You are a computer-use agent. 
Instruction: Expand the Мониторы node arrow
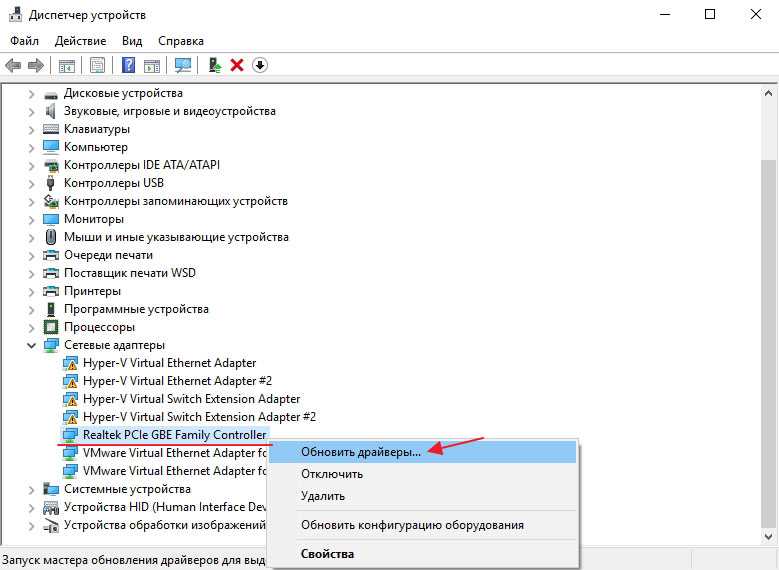coord(31,220)
